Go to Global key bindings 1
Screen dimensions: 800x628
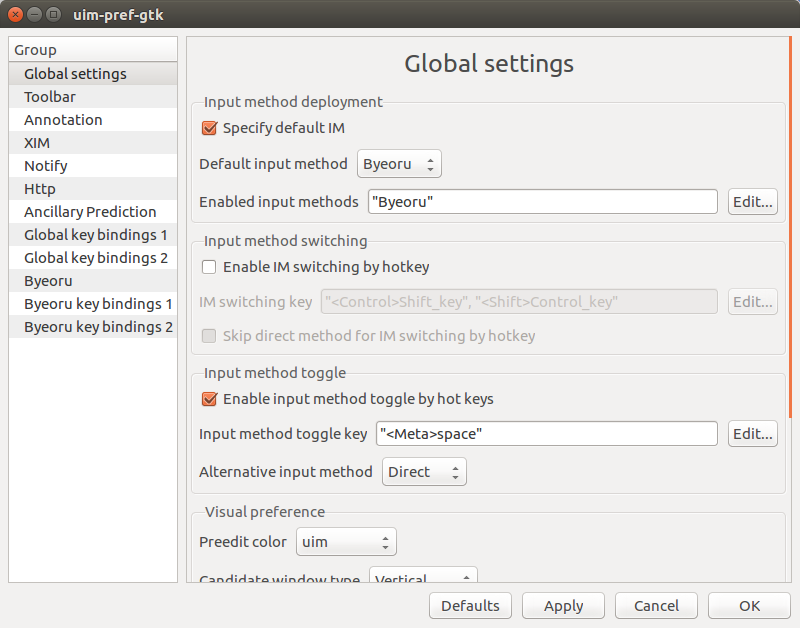[96, 235]
